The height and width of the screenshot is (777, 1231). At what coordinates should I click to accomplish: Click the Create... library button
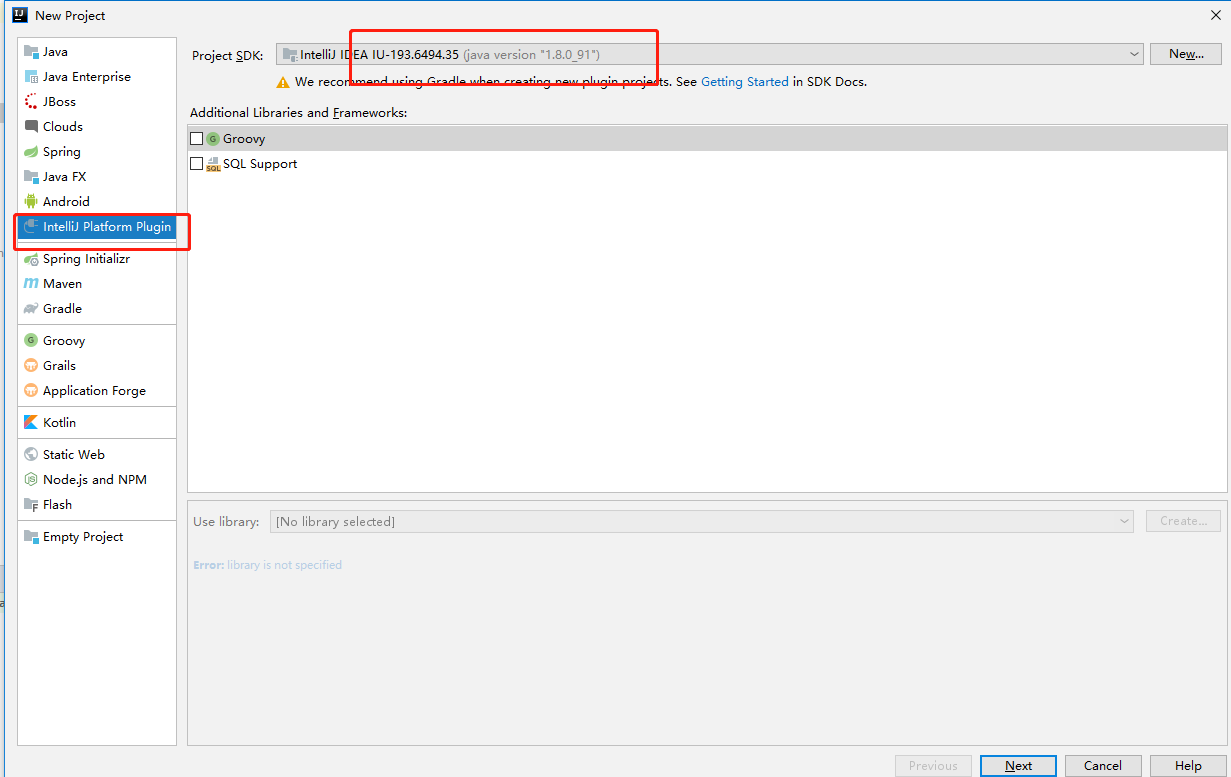1184,521
